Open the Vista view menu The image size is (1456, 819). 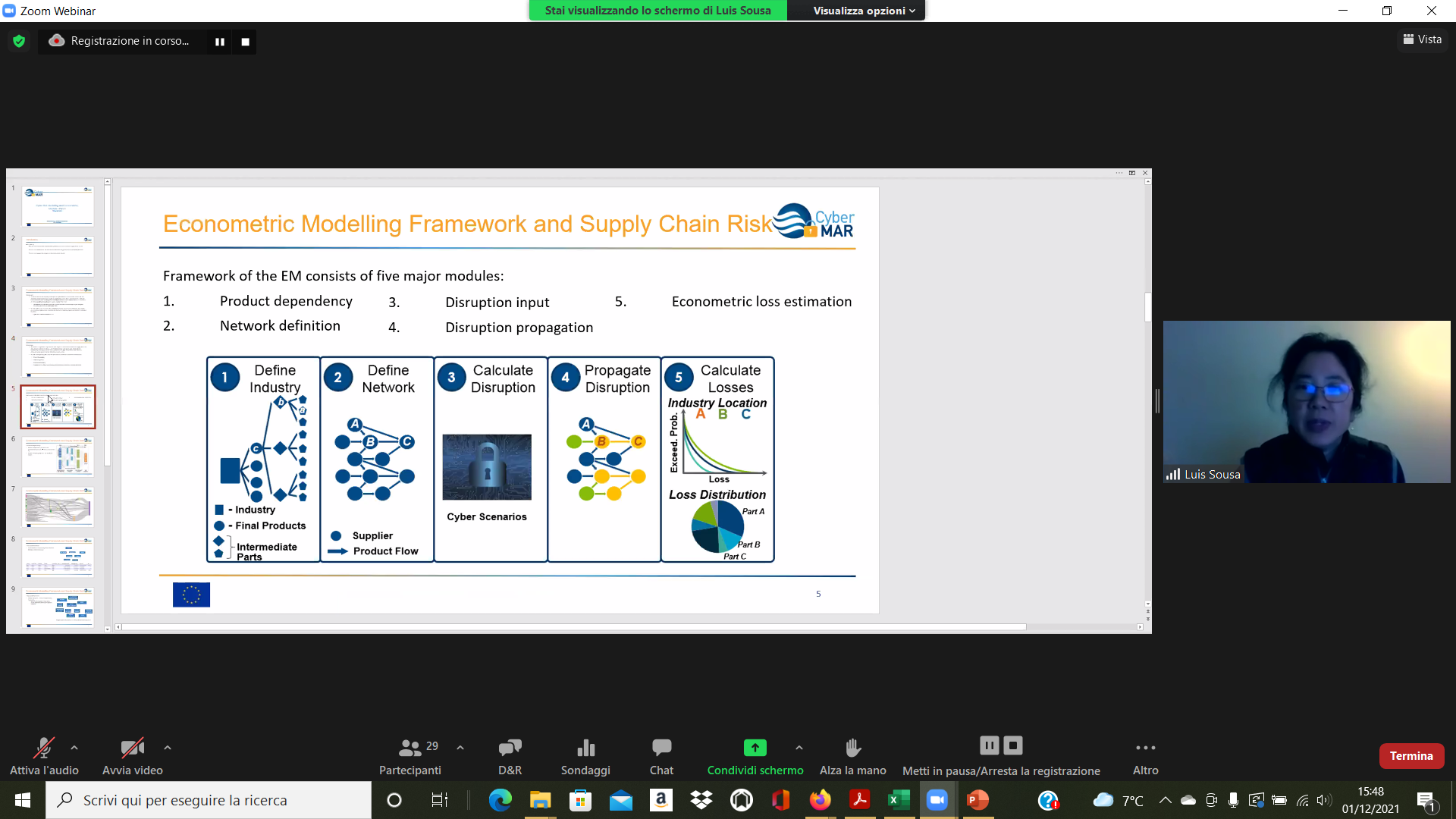[1423, 39]
